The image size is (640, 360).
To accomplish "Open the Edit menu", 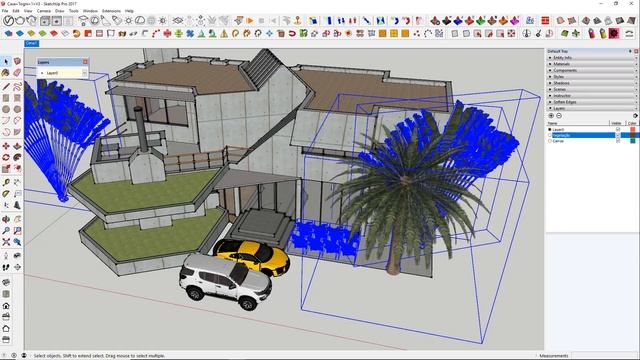I will point(16,11).
